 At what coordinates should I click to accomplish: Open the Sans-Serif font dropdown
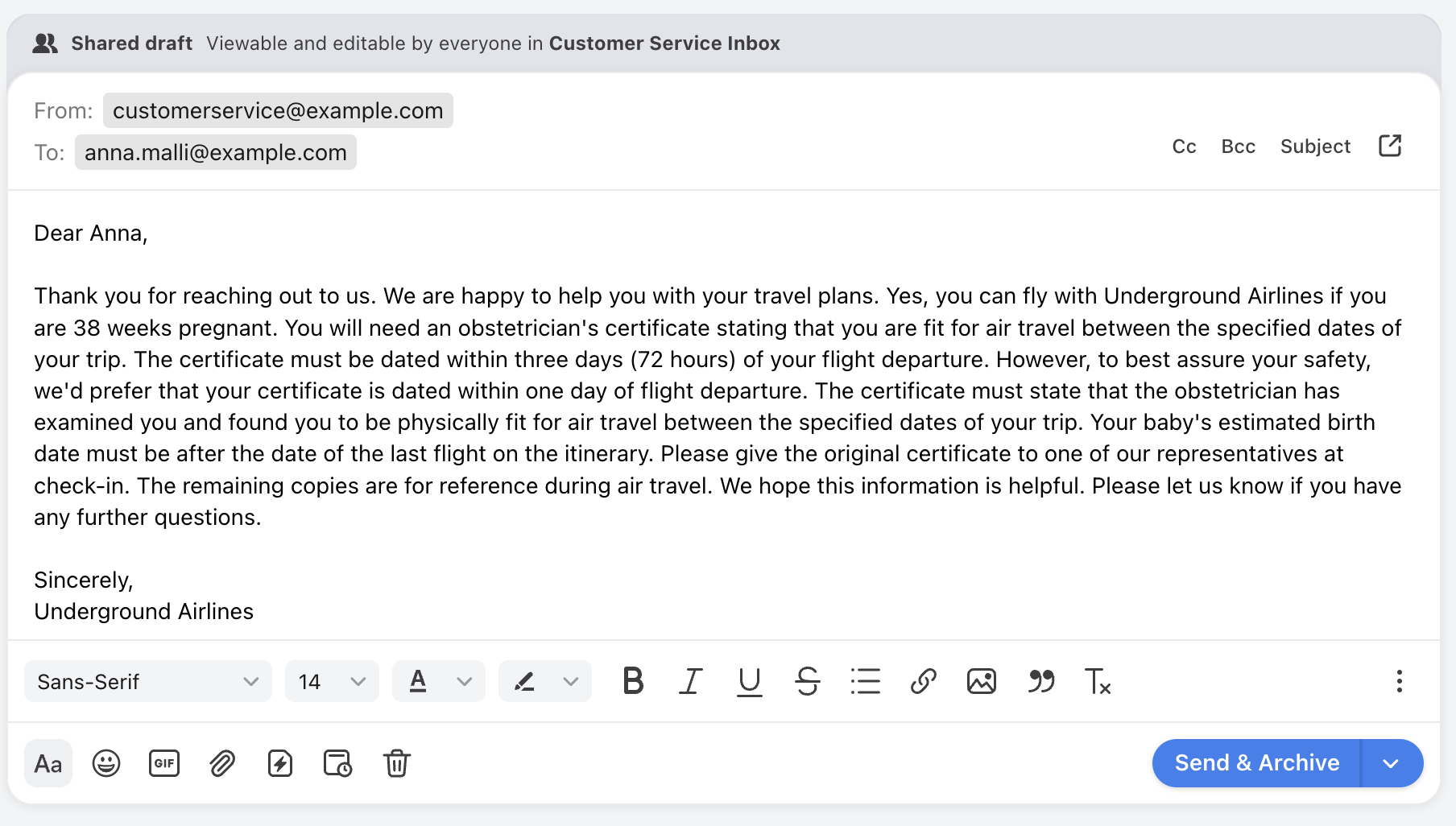[x=148, y=681]
